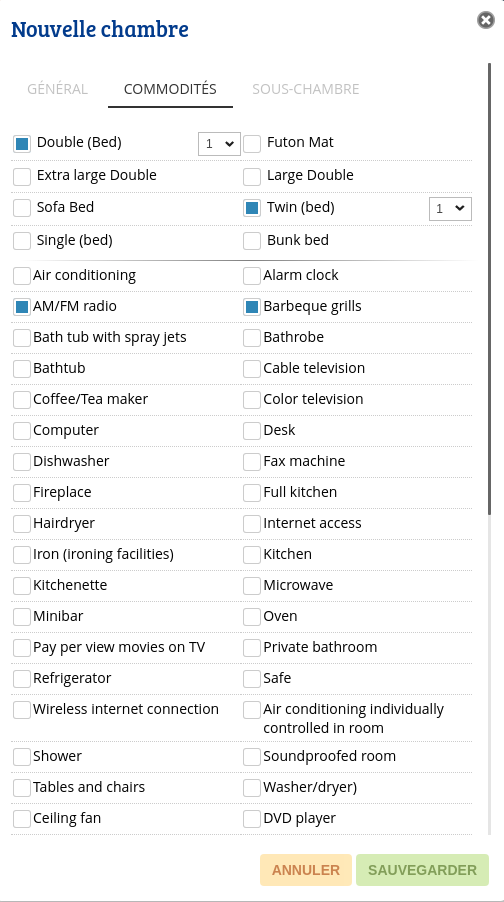The image size is (504, 902).
Task: Click the vertical scrollbar of the amenities list
Action: [490, 289]
